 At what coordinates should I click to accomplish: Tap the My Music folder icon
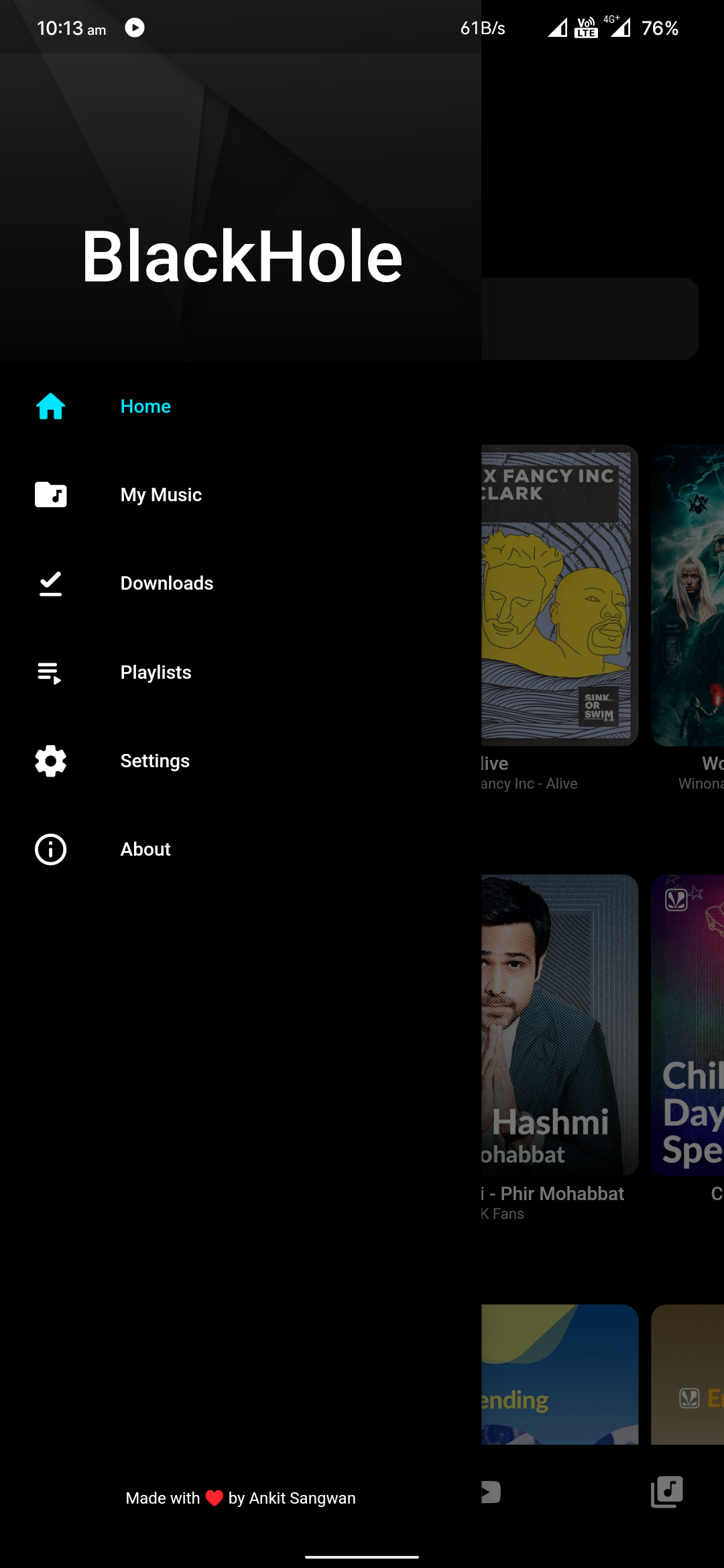pos(50,495)
